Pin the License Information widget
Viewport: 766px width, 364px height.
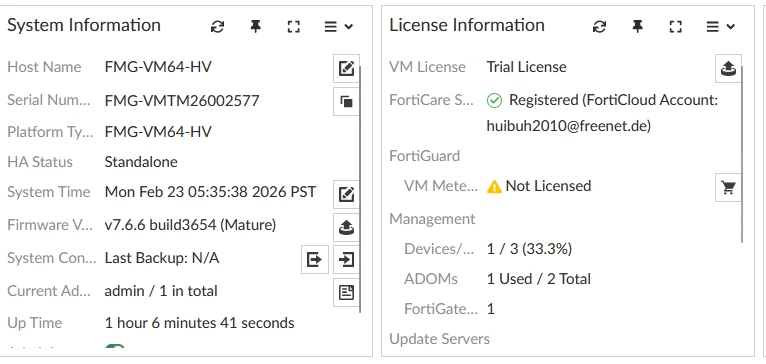coord(638,26)
